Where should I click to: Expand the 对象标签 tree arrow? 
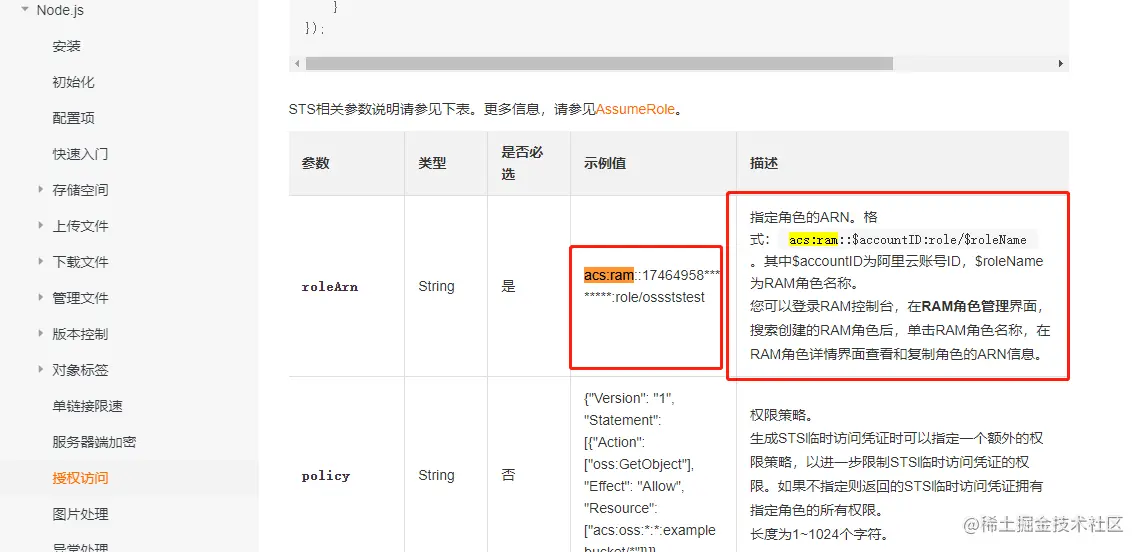coord(41,369)
